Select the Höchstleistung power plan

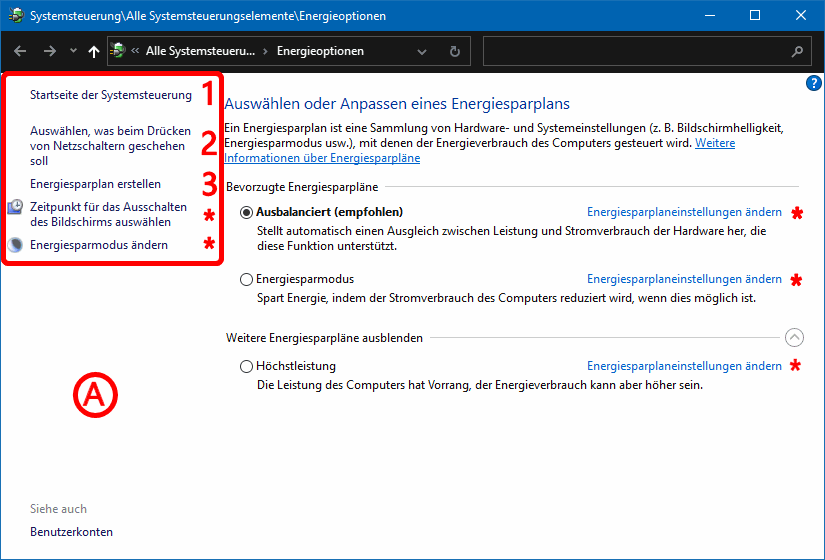[247, 367]
